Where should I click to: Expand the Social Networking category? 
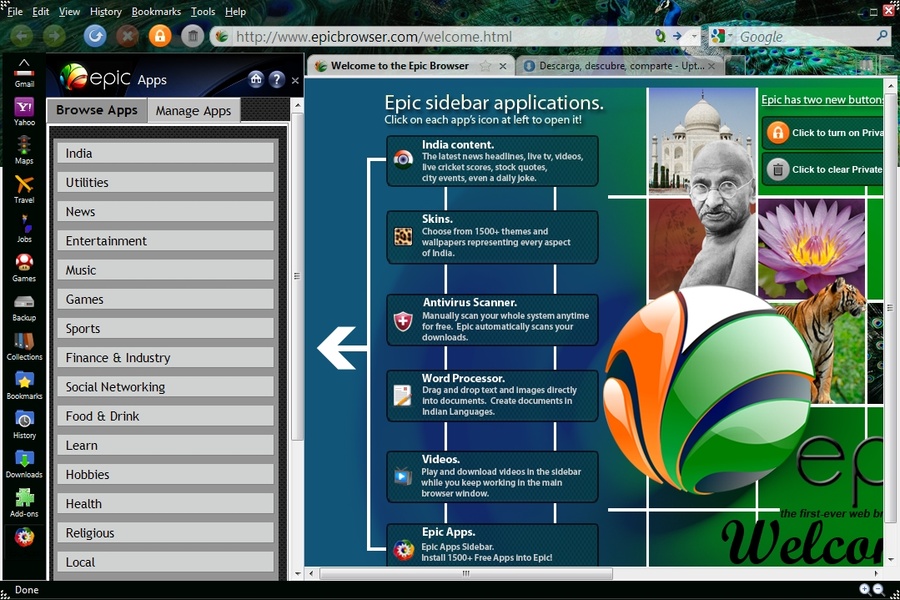click(165, 387)
